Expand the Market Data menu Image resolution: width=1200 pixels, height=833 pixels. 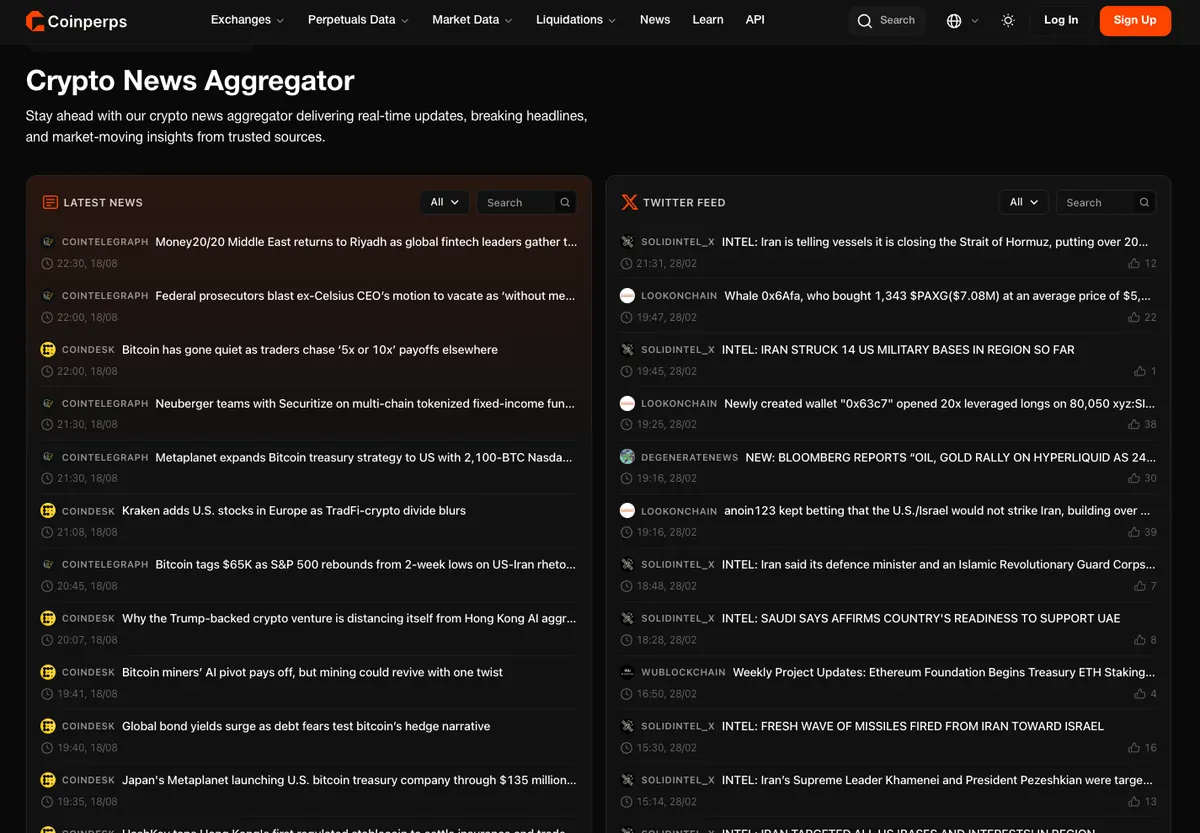tap(472, 20)
